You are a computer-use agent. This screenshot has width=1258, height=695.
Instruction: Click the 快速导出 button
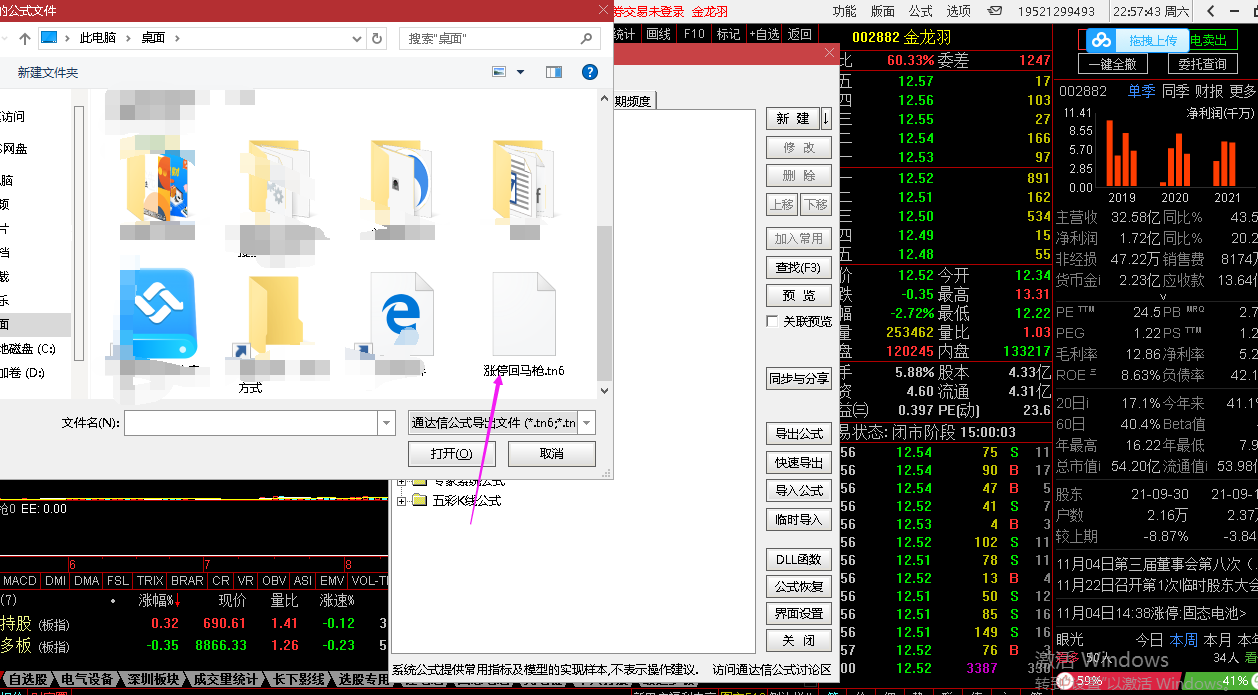(799, 463)
